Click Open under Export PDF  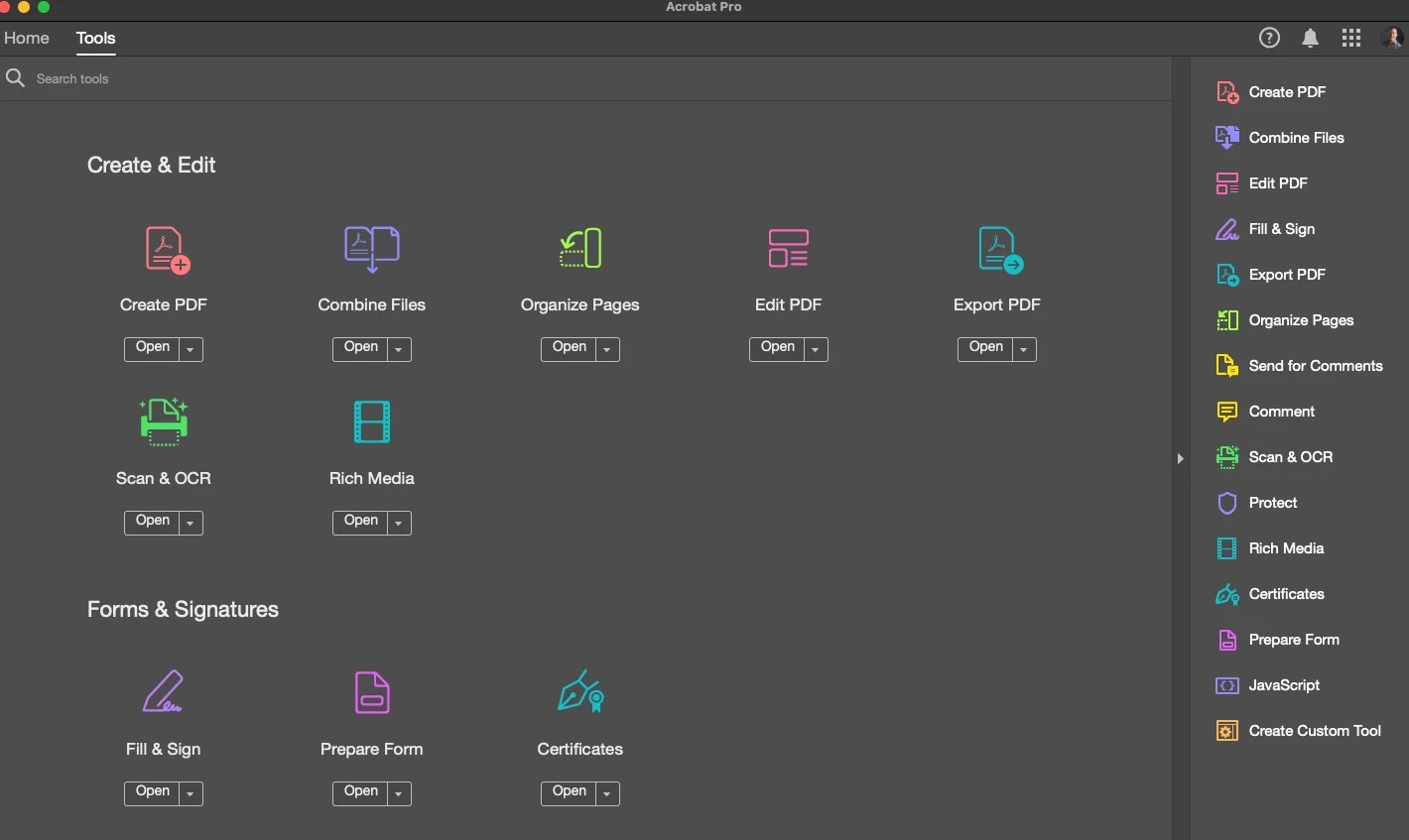pyautogui.click(x=985, y=349)
